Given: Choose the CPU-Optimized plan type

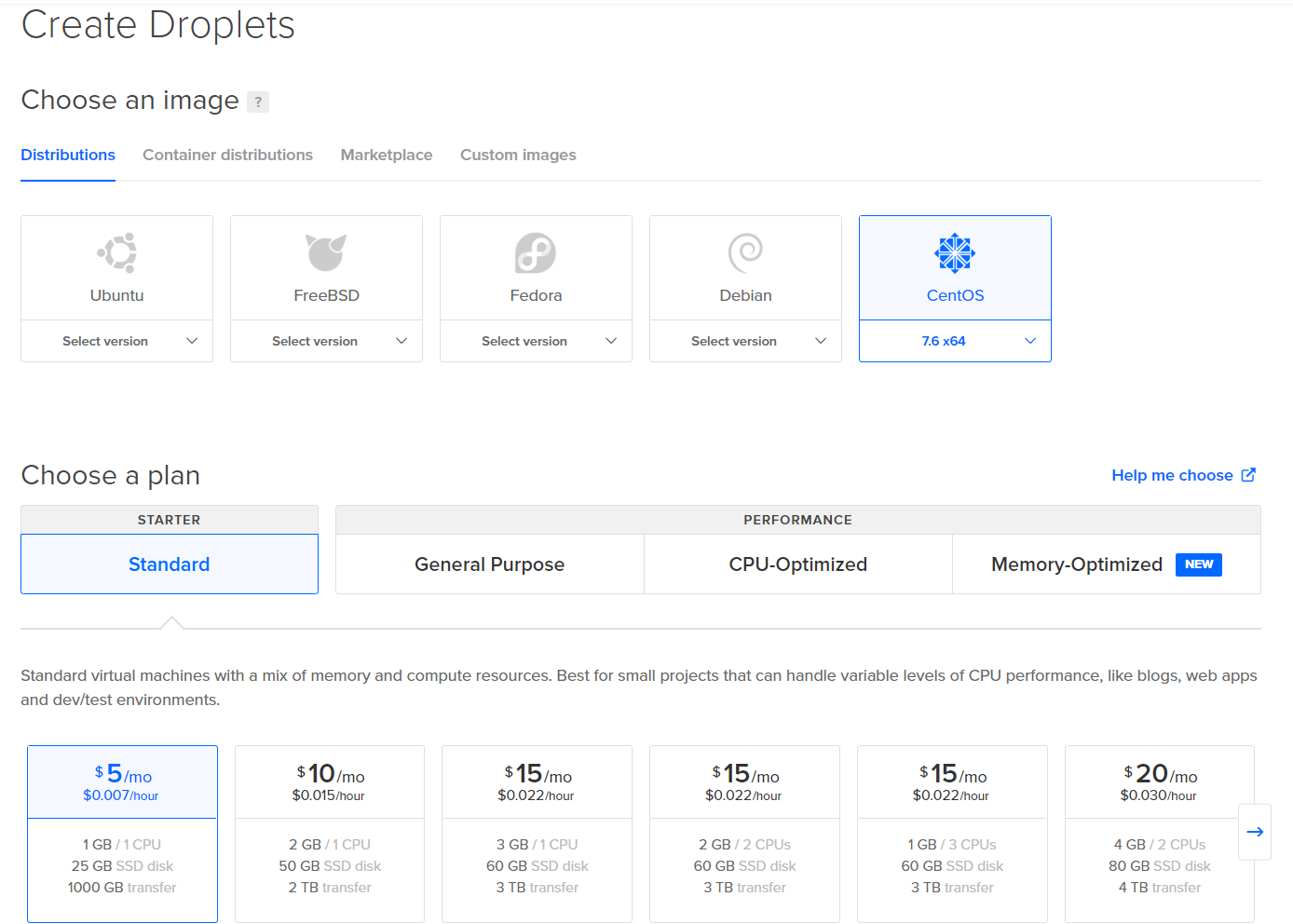Looking at the screenshot, I should [x=797, y=564].
